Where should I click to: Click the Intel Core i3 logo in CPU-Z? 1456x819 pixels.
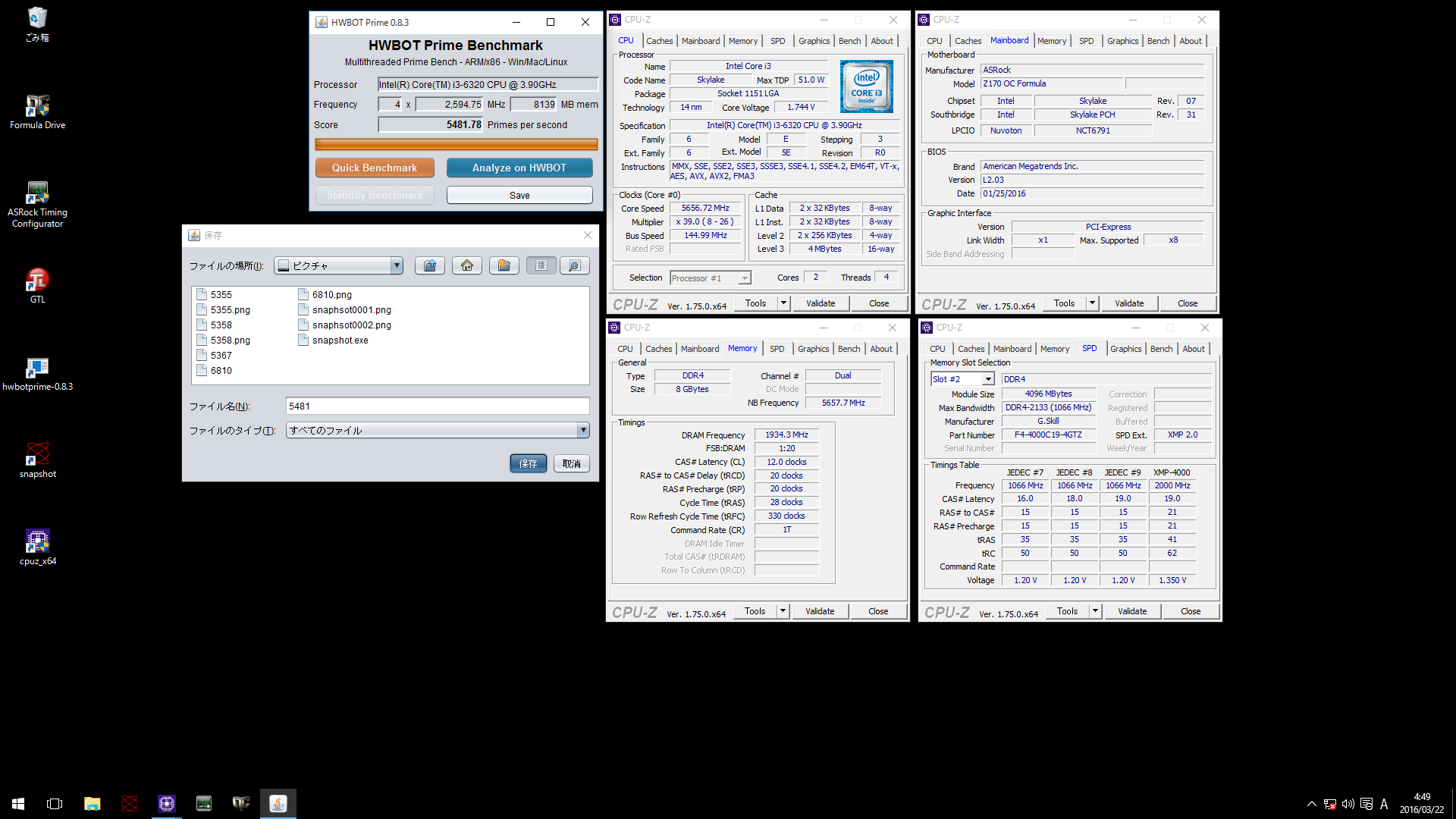click(x=867, y=86)
